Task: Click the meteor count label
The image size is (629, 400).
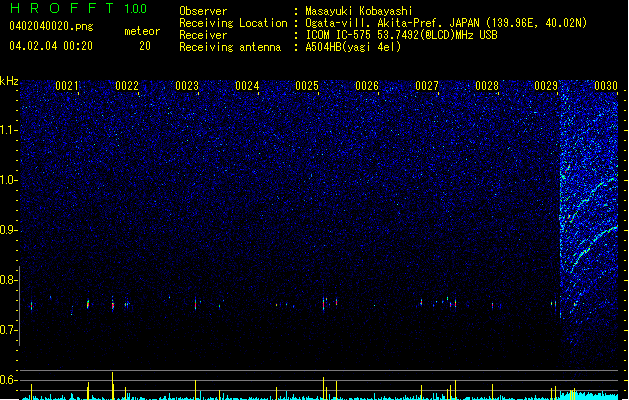Action: click(142, 31)
